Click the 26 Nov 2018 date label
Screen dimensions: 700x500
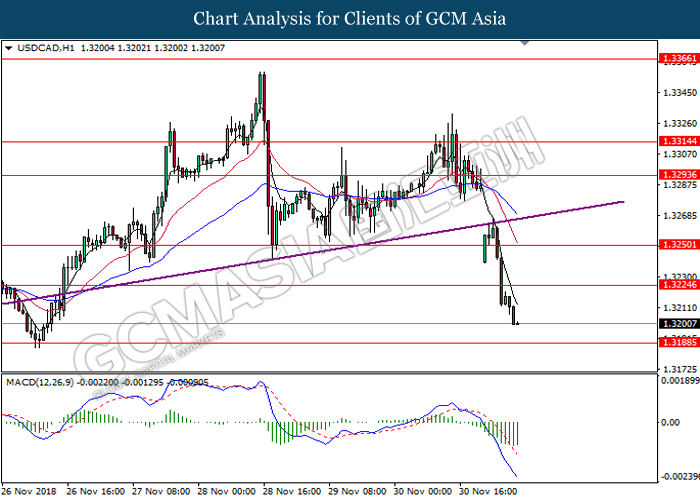[x=29, y=492]
